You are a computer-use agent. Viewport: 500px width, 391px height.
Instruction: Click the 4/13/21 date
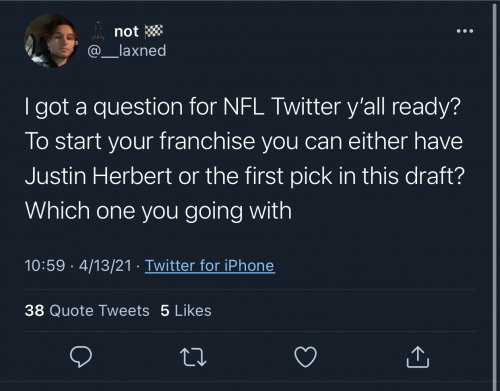click(105, 266)
